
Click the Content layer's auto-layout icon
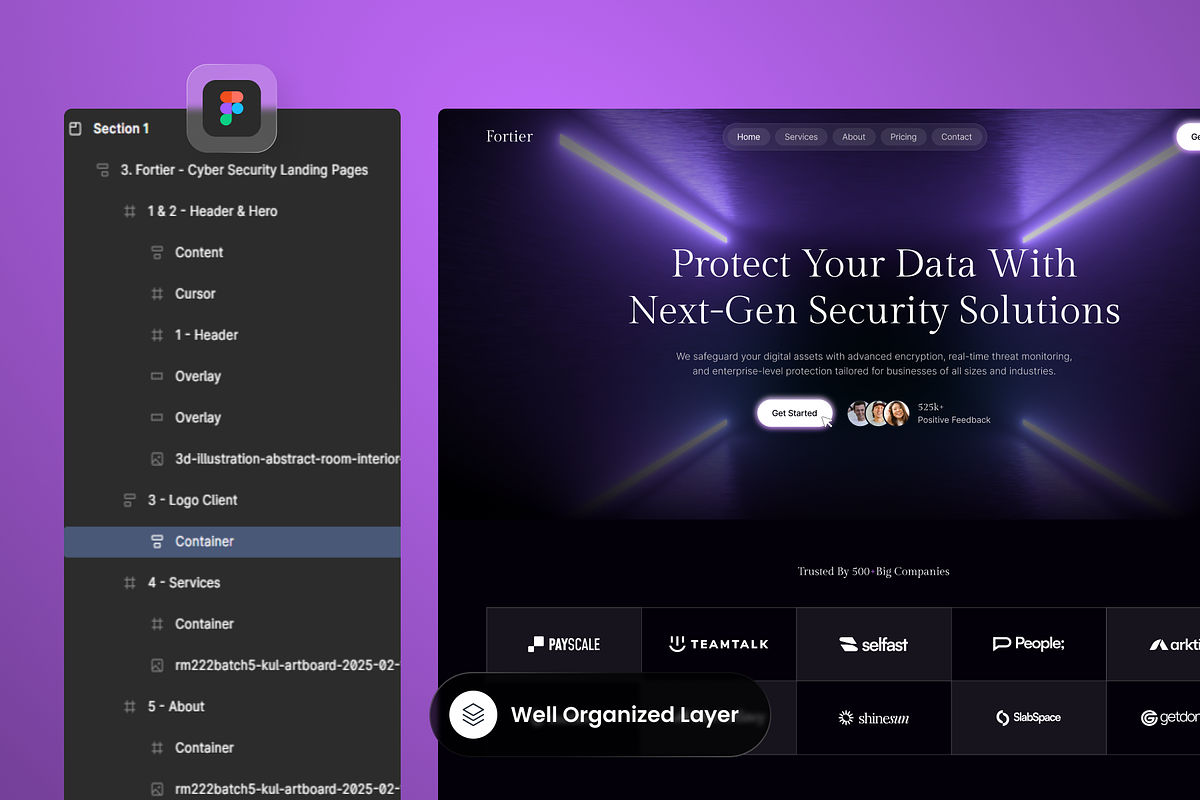pyautogui.click(x=157, y=253)
